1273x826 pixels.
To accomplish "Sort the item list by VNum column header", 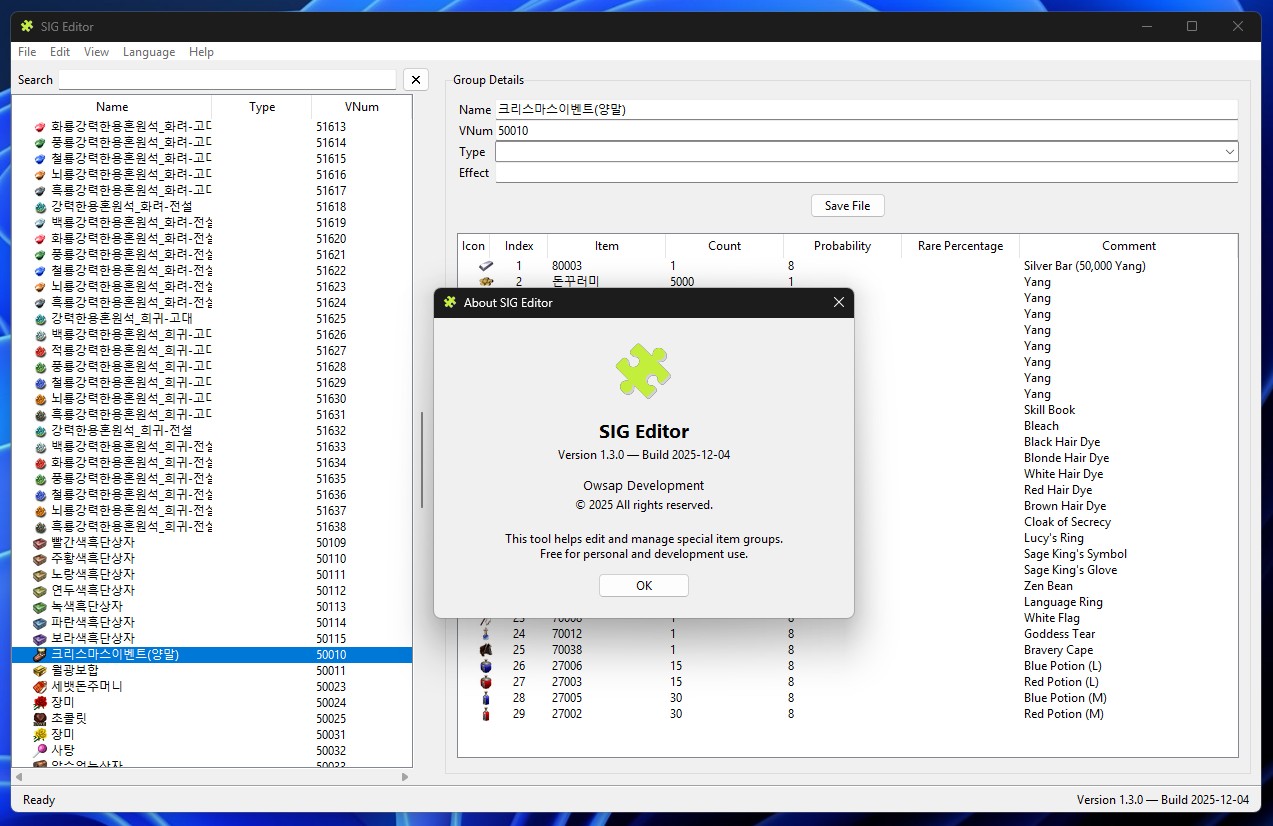I will pos(362,107).
